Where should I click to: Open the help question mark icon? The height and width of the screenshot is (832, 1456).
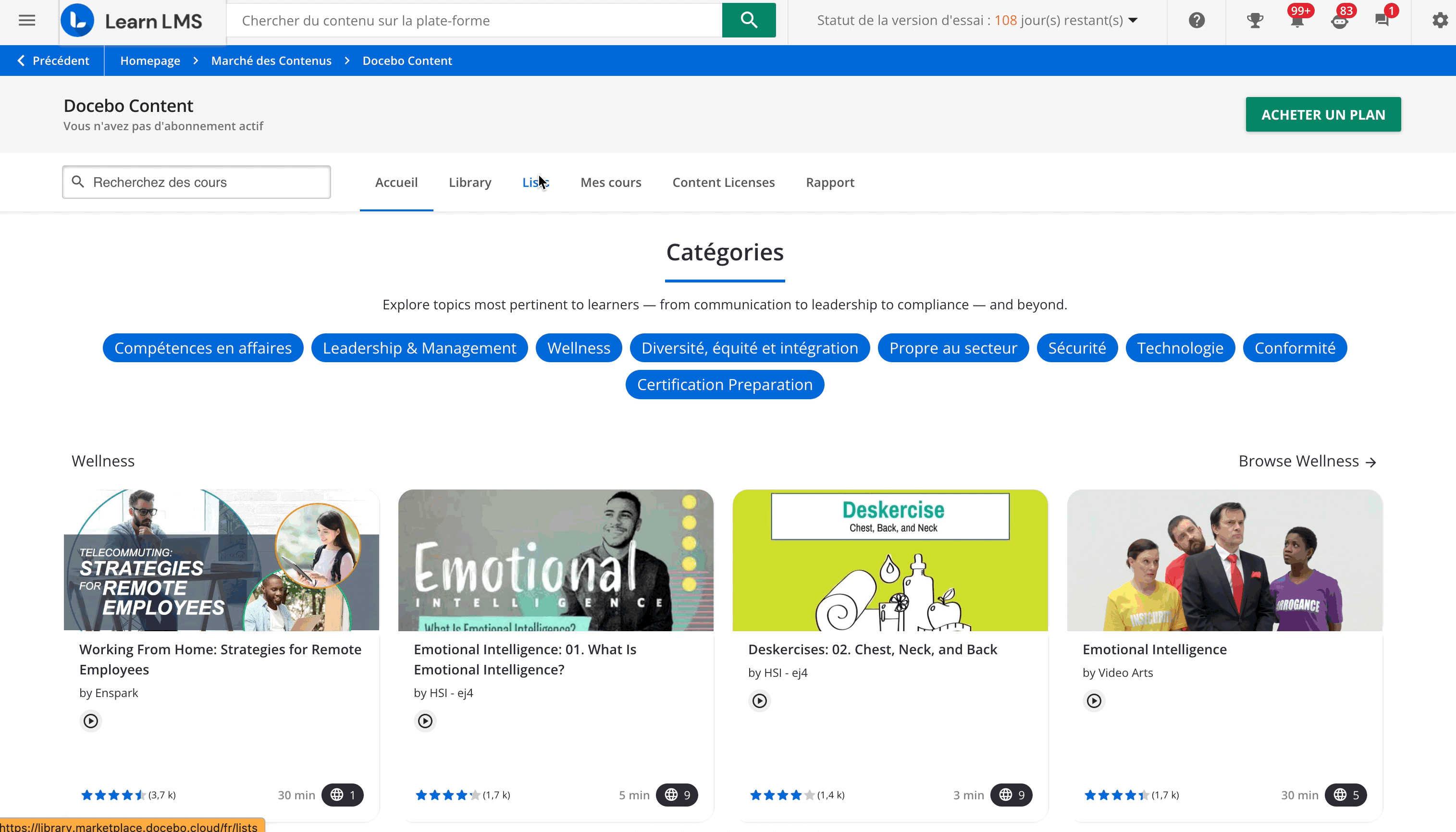pos(1197,21)
